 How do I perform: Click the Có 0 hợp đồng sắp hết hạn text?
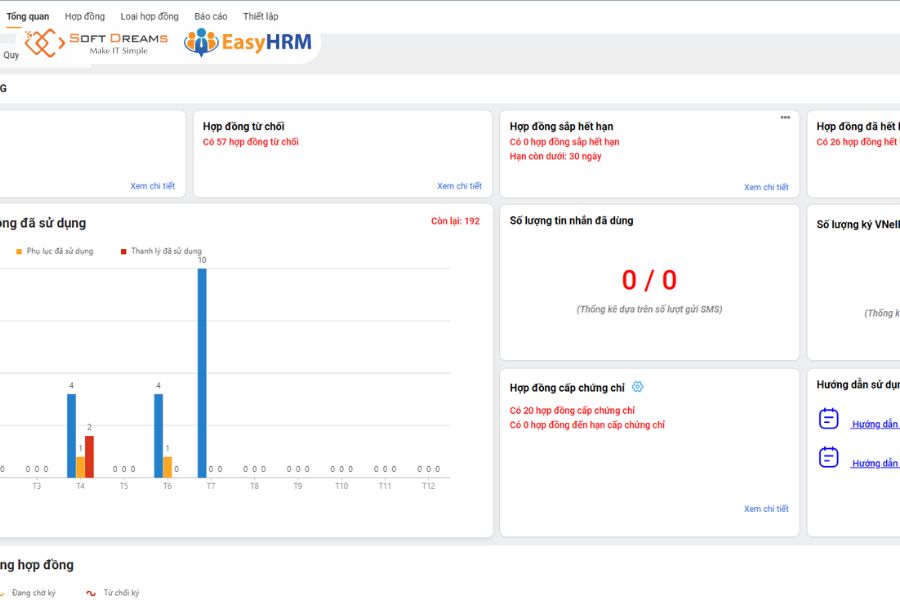click(x=564, y=142)
